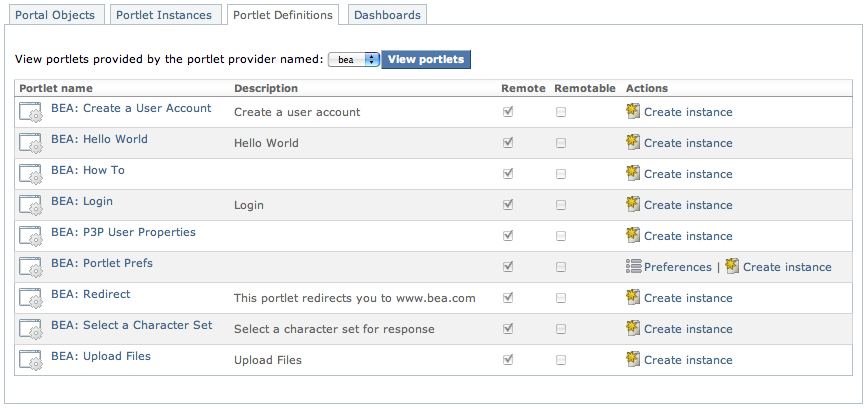868x409 pixels.
Task: Click the portlet icon beside BEA: Login
Action: coord(30,205)
